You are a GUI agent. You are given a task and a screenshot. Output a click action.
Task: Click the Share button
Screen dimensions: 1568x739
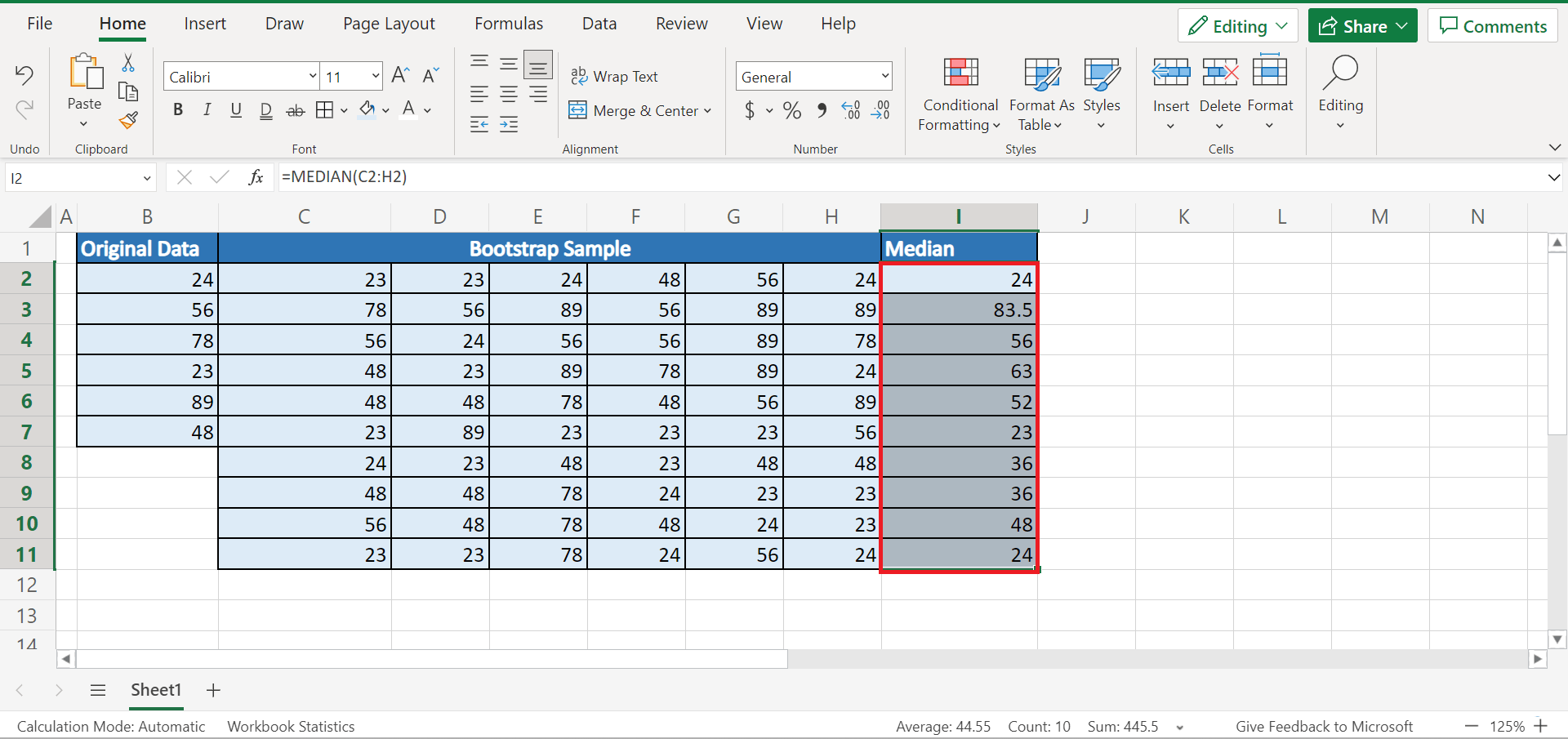1361,25
